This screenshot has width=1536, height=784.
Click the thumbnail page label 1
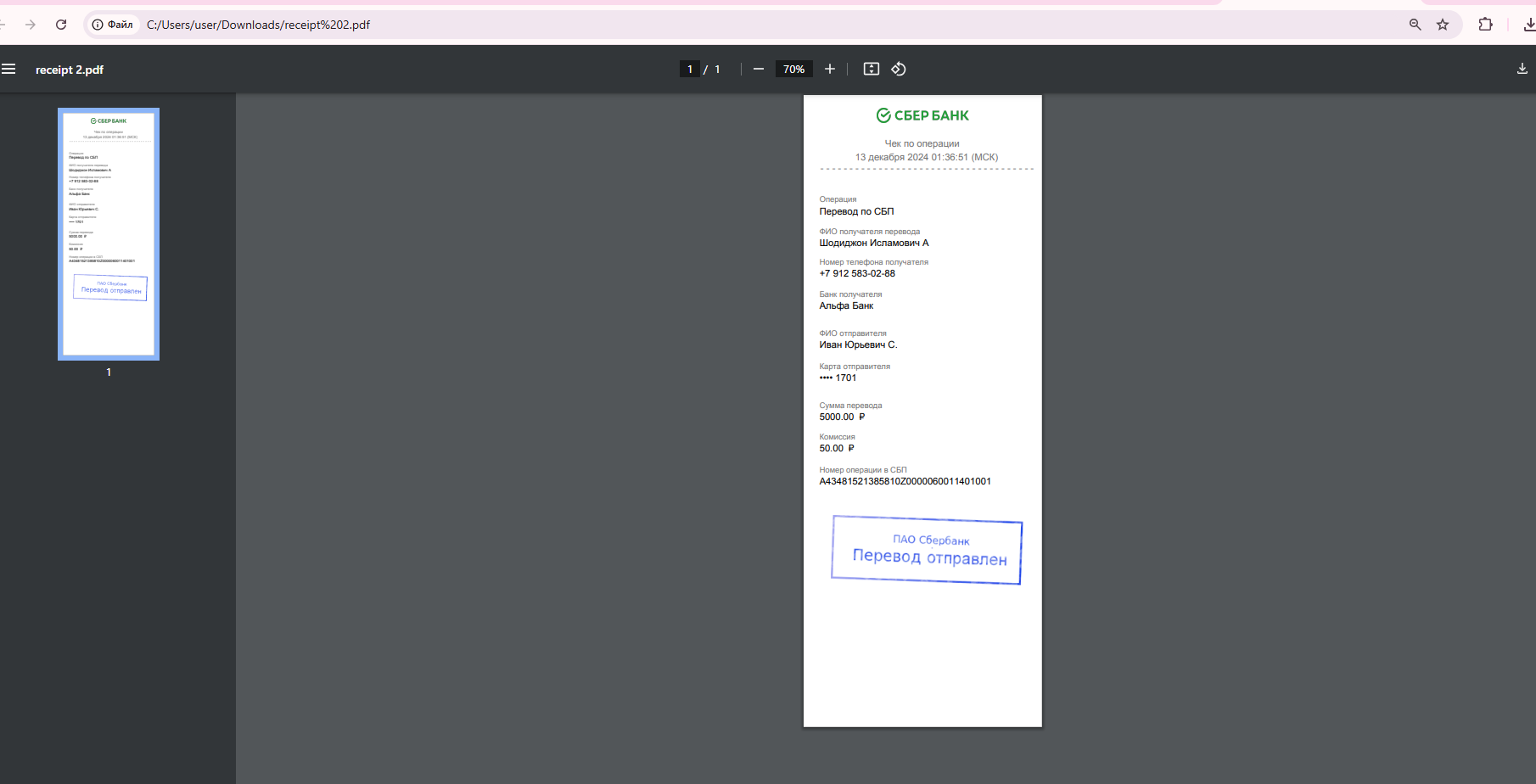[x=109, y=372]
